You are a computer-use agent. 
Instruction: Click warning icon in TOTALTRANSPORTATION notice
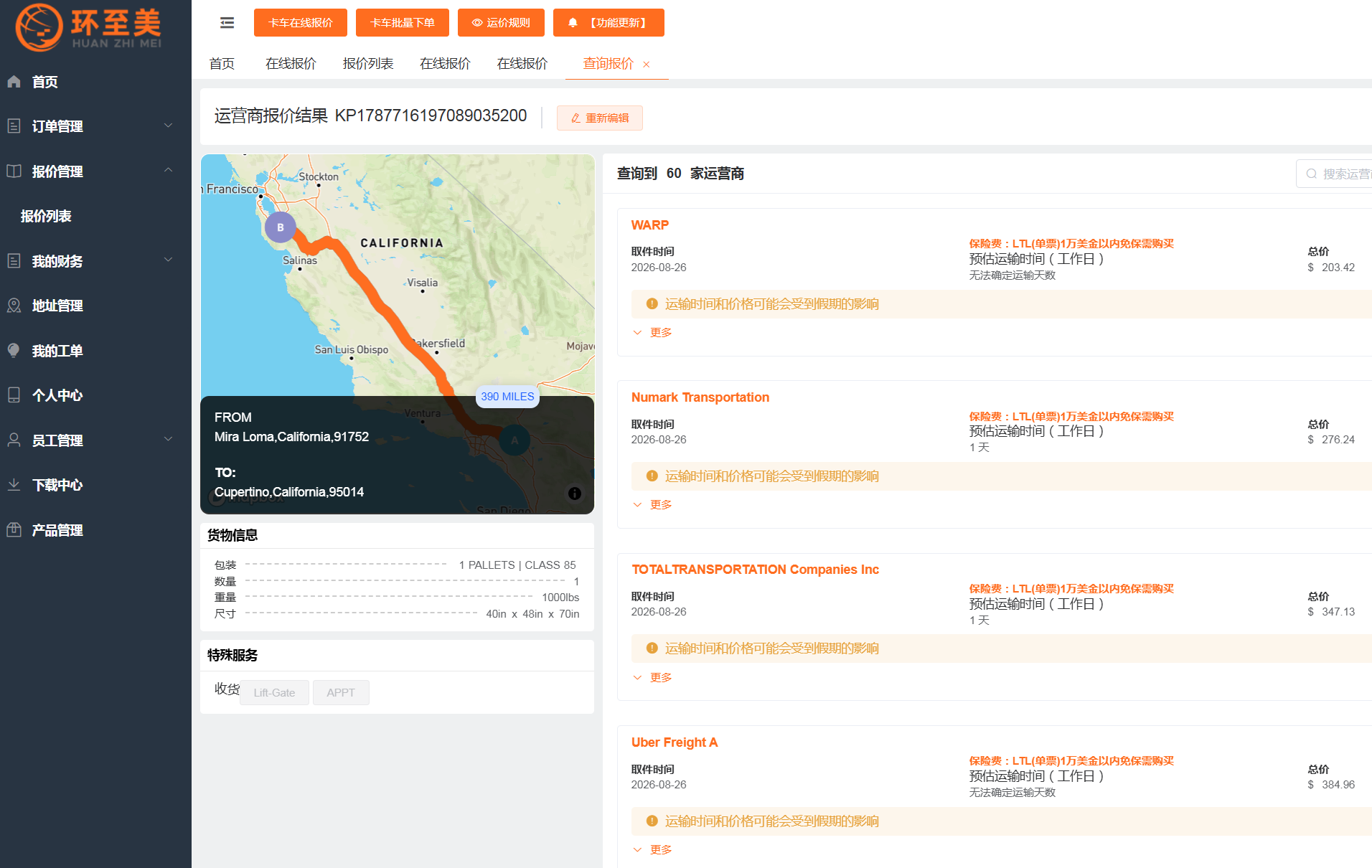[x=652, y=648]
